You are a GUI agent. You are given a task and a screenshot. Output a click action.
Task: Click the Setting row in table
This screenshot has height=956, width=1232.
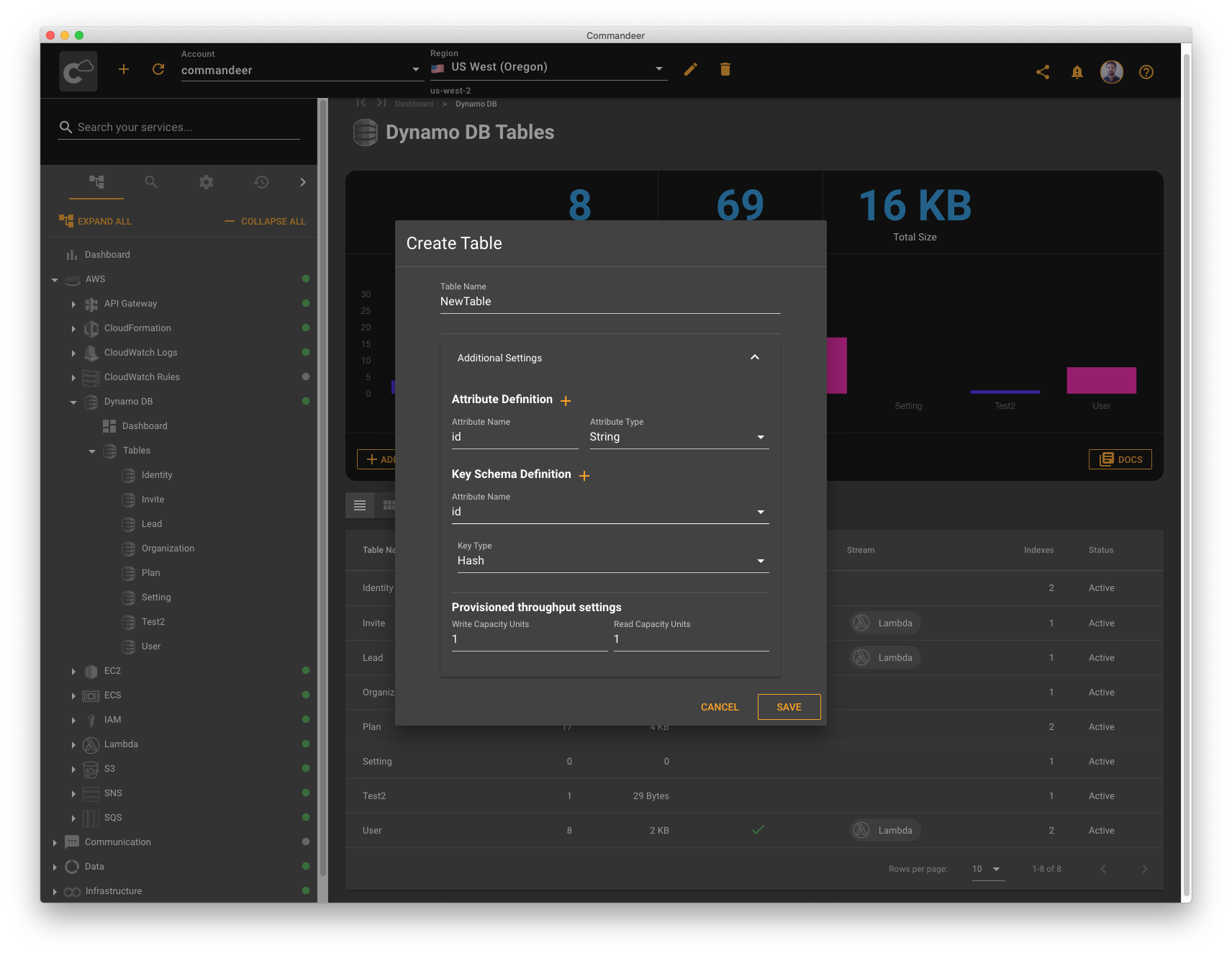tap(754, 761)
